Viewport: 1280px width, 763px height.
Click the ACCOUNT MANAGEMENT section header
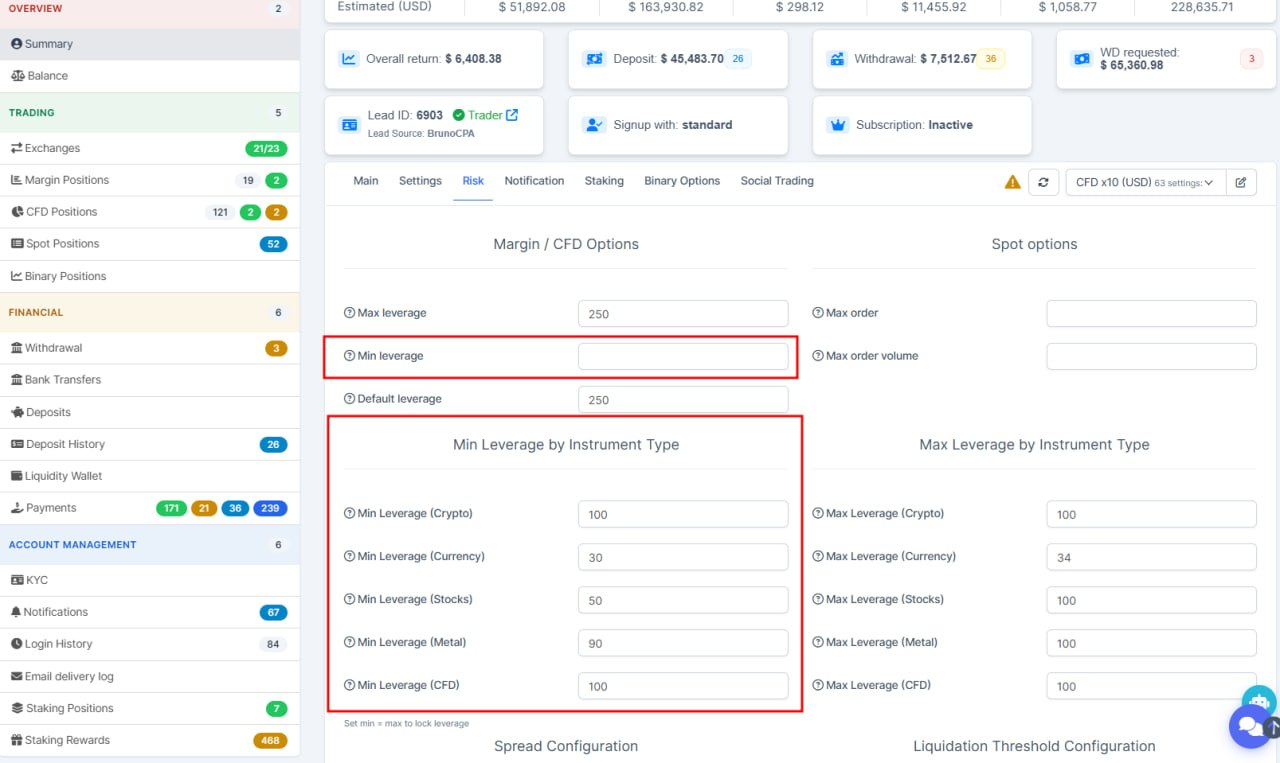coord(149,545)
